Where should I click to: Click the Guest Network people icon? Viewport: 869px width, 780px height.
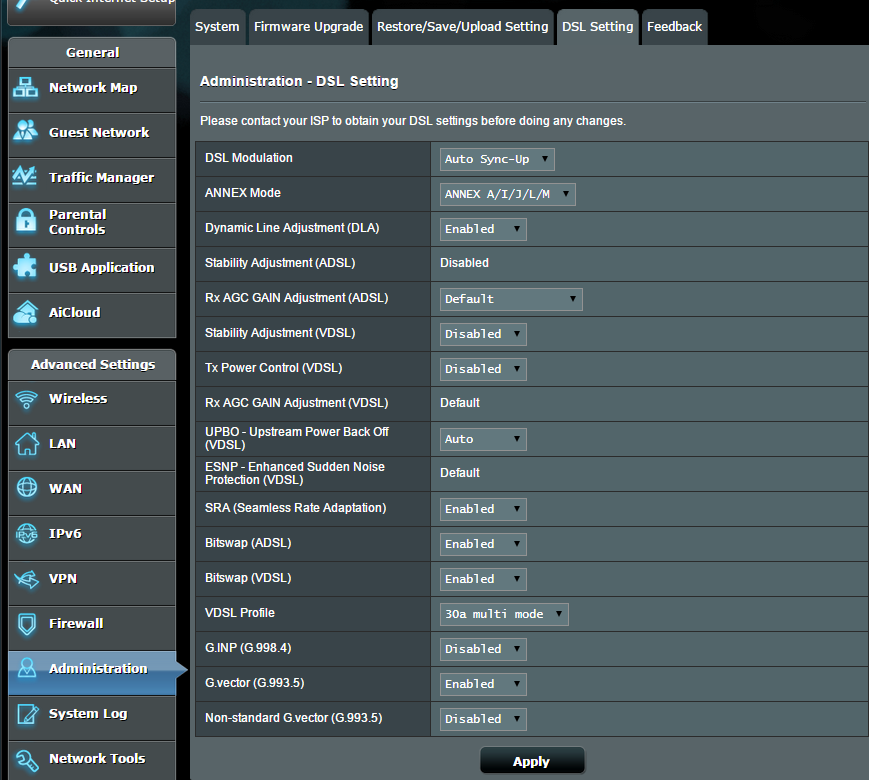click(x=25, y=132)
